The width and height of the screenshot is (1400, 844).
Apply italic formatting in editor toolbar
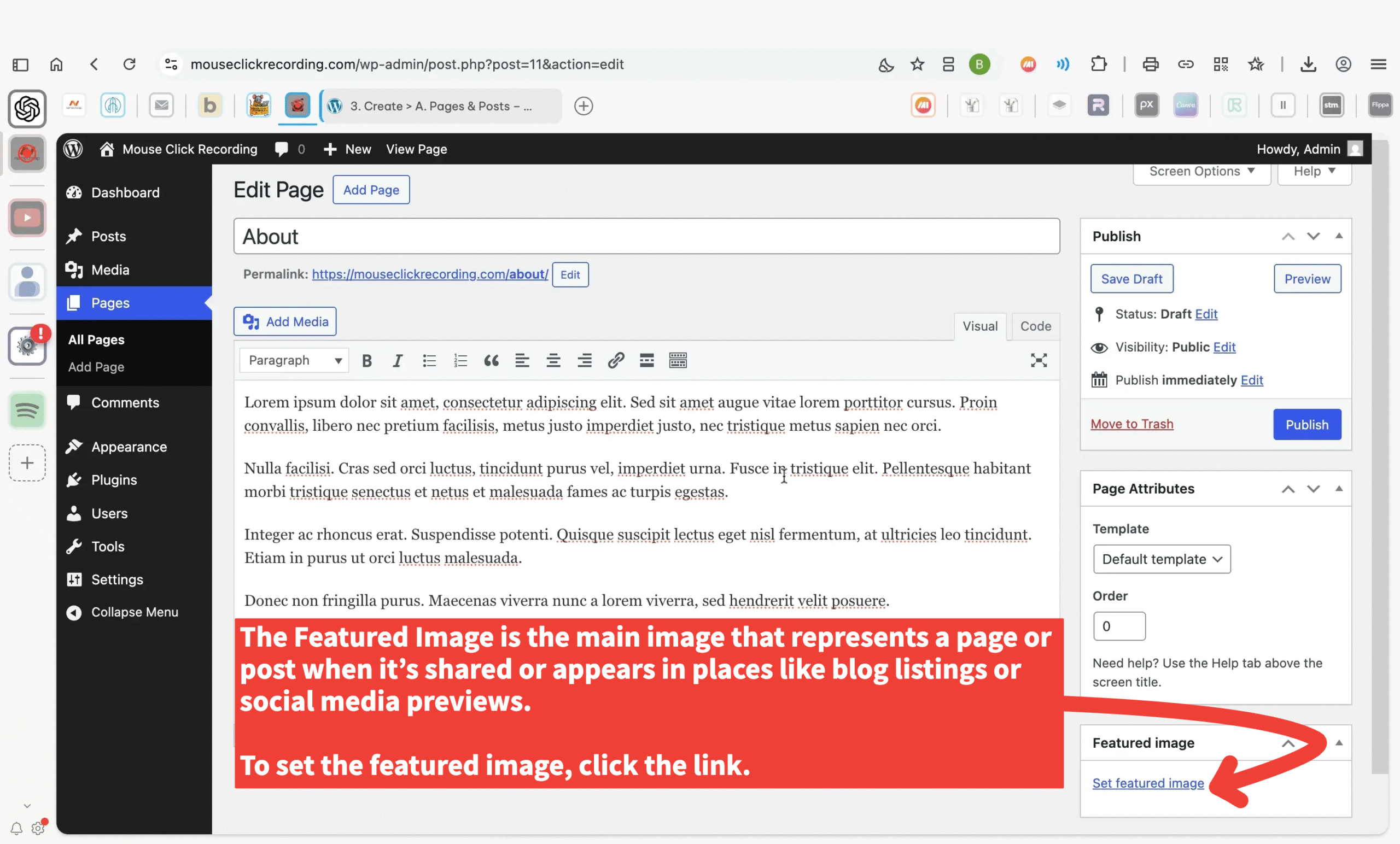[398, 361]
